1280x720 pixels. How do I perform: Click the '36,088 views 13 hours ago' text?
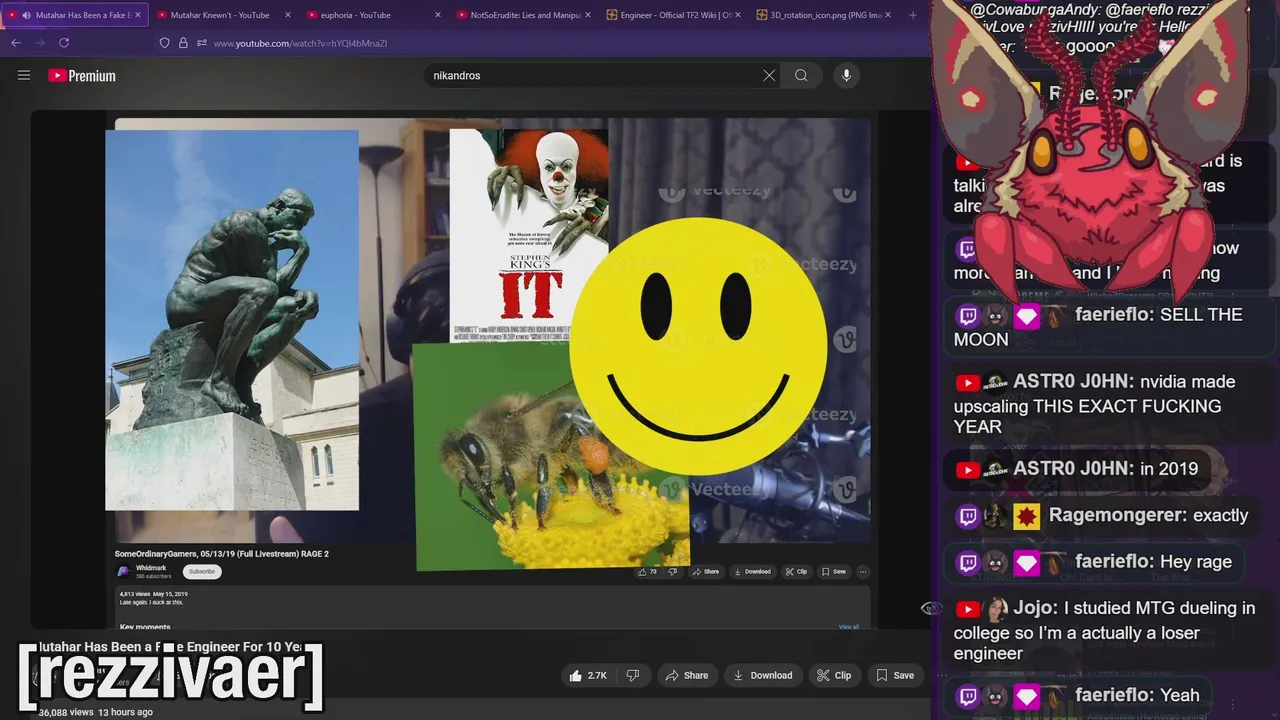(x=95, y=712)
